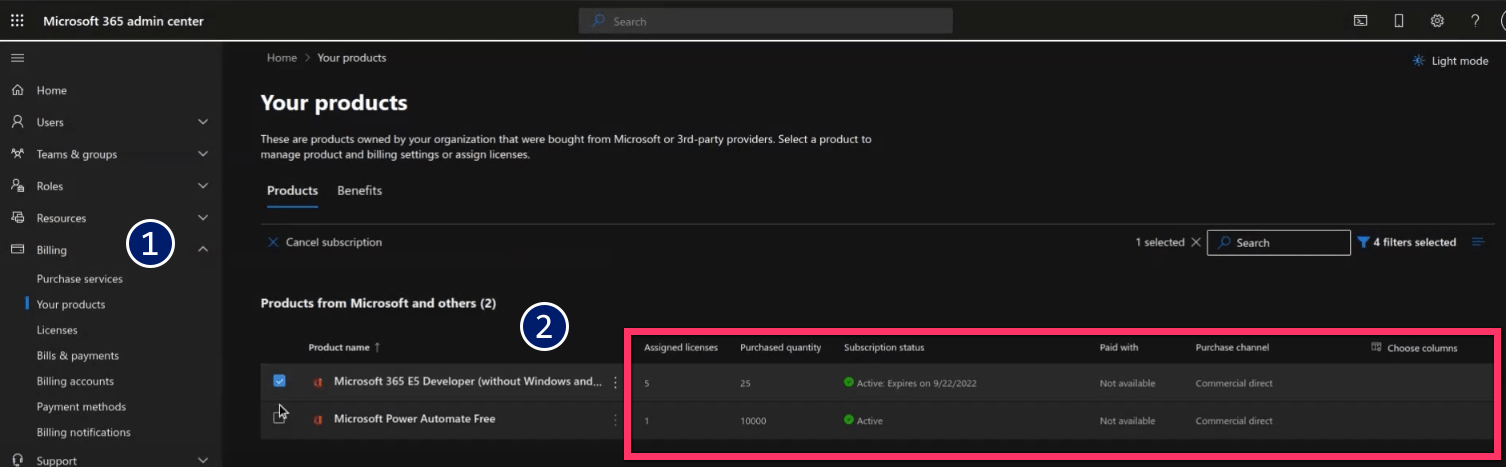
Task: Open Billing accounts page
Action: 75,381
